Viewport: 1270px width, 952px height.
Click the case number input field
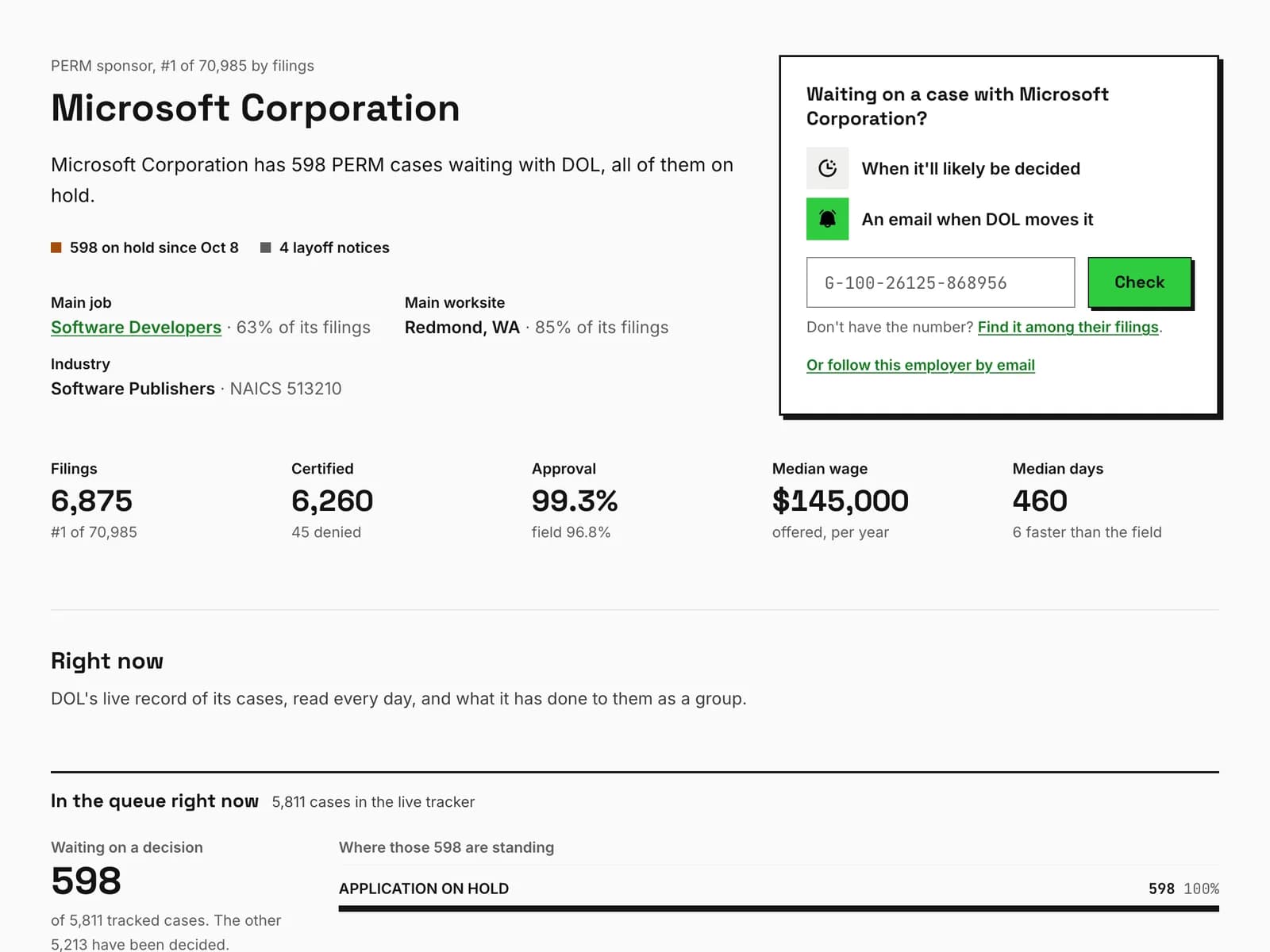coord(941,282)
